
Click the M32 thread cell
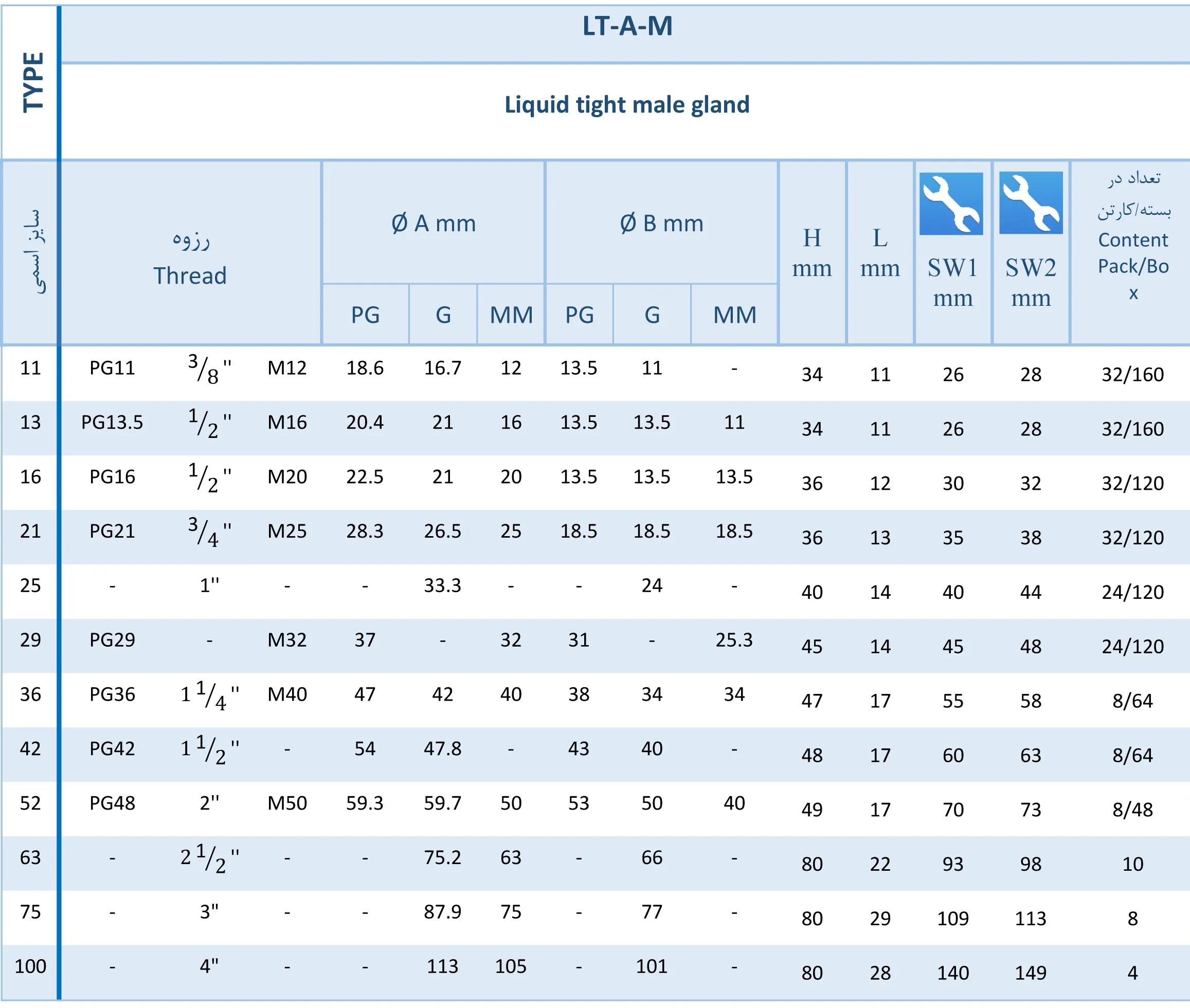click(287, 639)
